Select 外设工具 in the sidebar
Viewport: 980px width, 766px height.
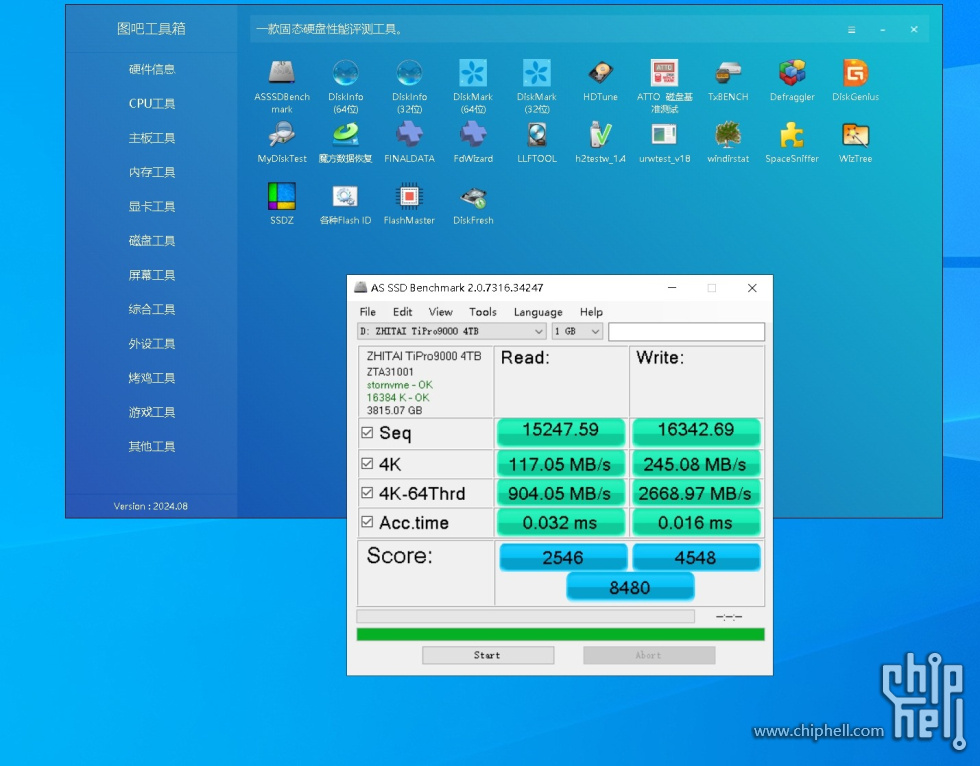coord(152,344)
